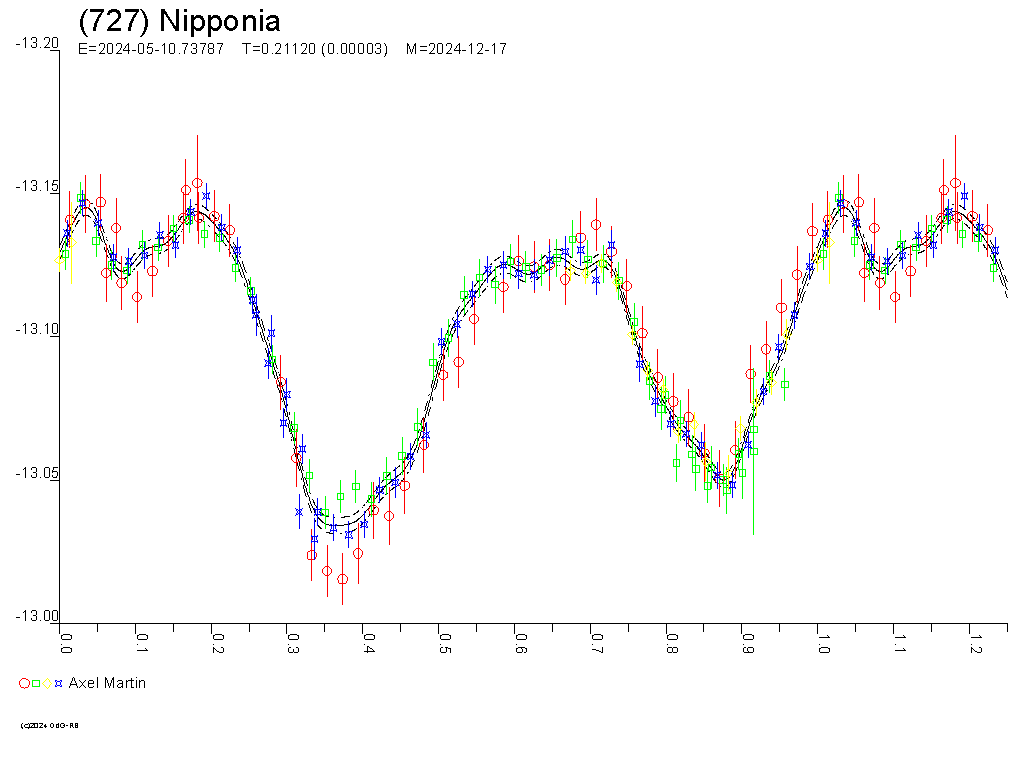
Task: Click the yellow diamond legend marker
Action: click(48, 684)
